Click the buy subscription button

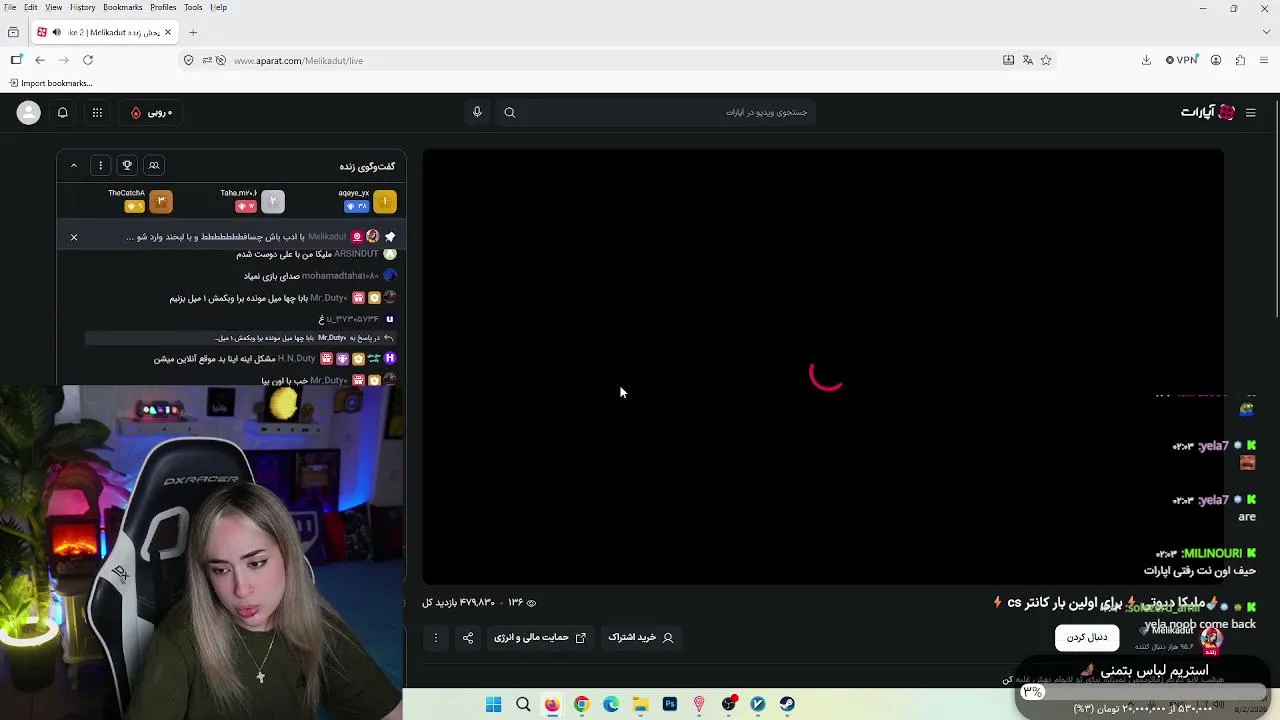tap(641, 637)
